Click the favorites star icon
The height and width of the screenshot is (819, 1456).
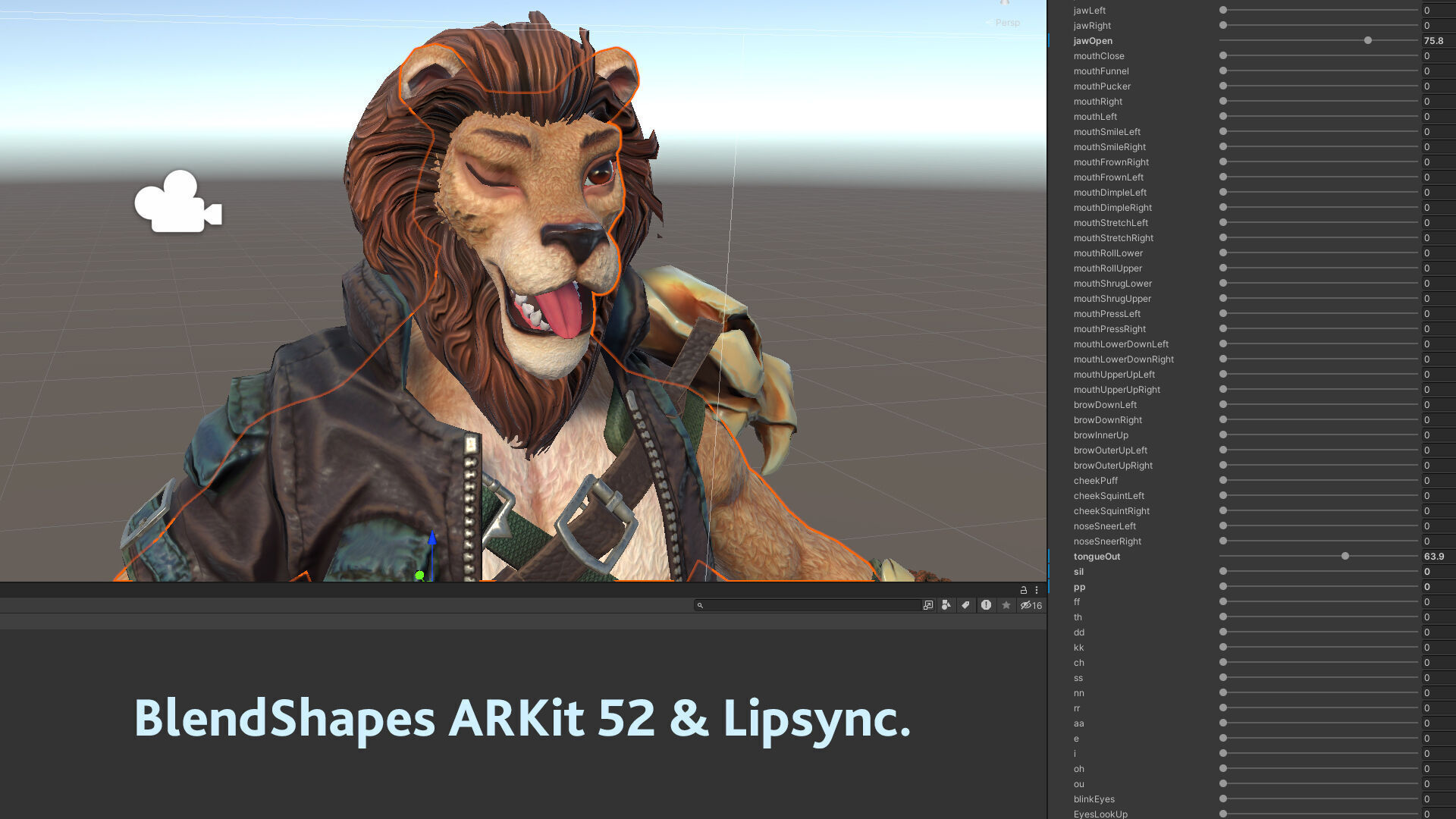coord(1006,605)
